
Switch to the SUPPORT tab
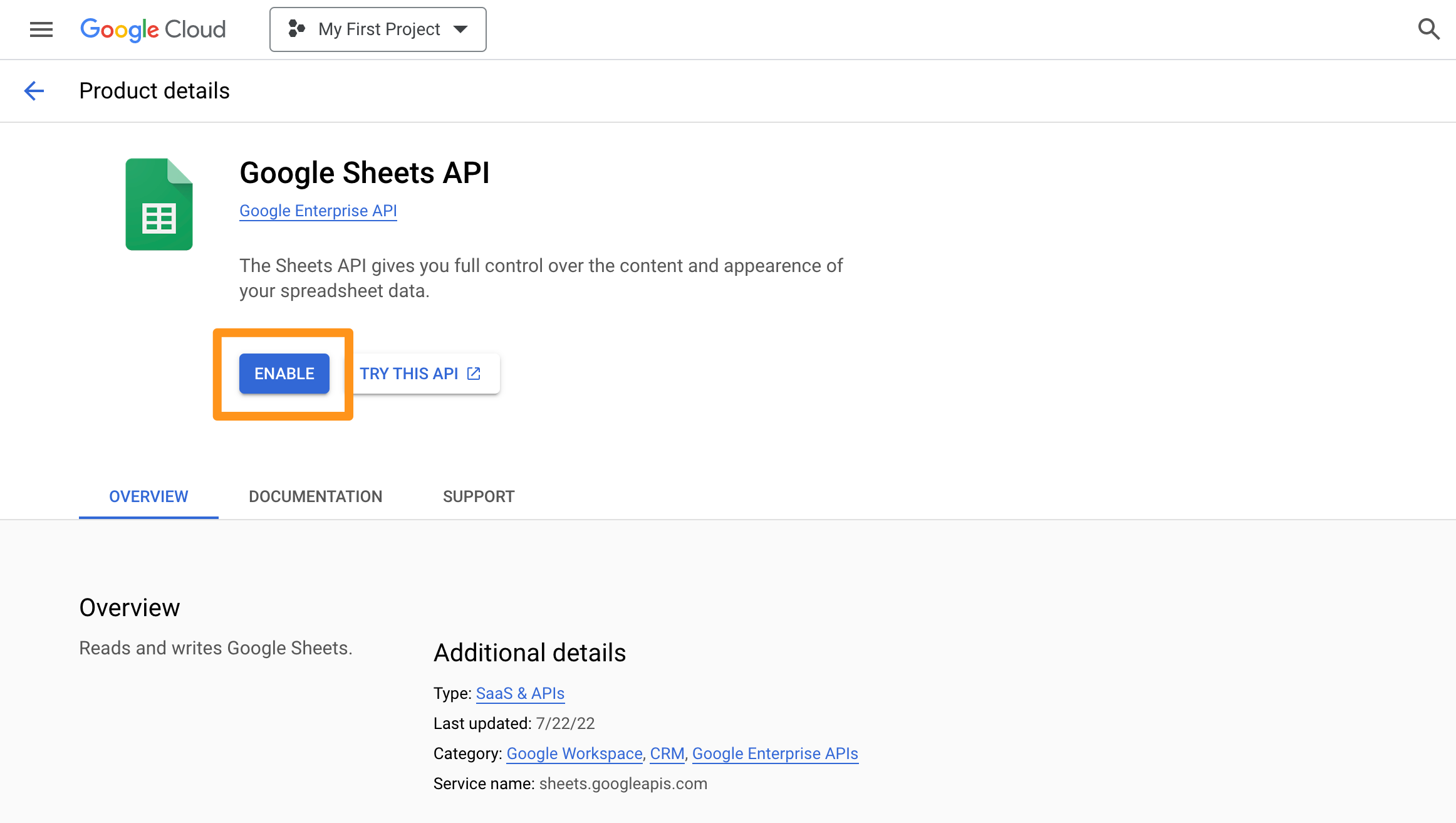tap(479, 496)
